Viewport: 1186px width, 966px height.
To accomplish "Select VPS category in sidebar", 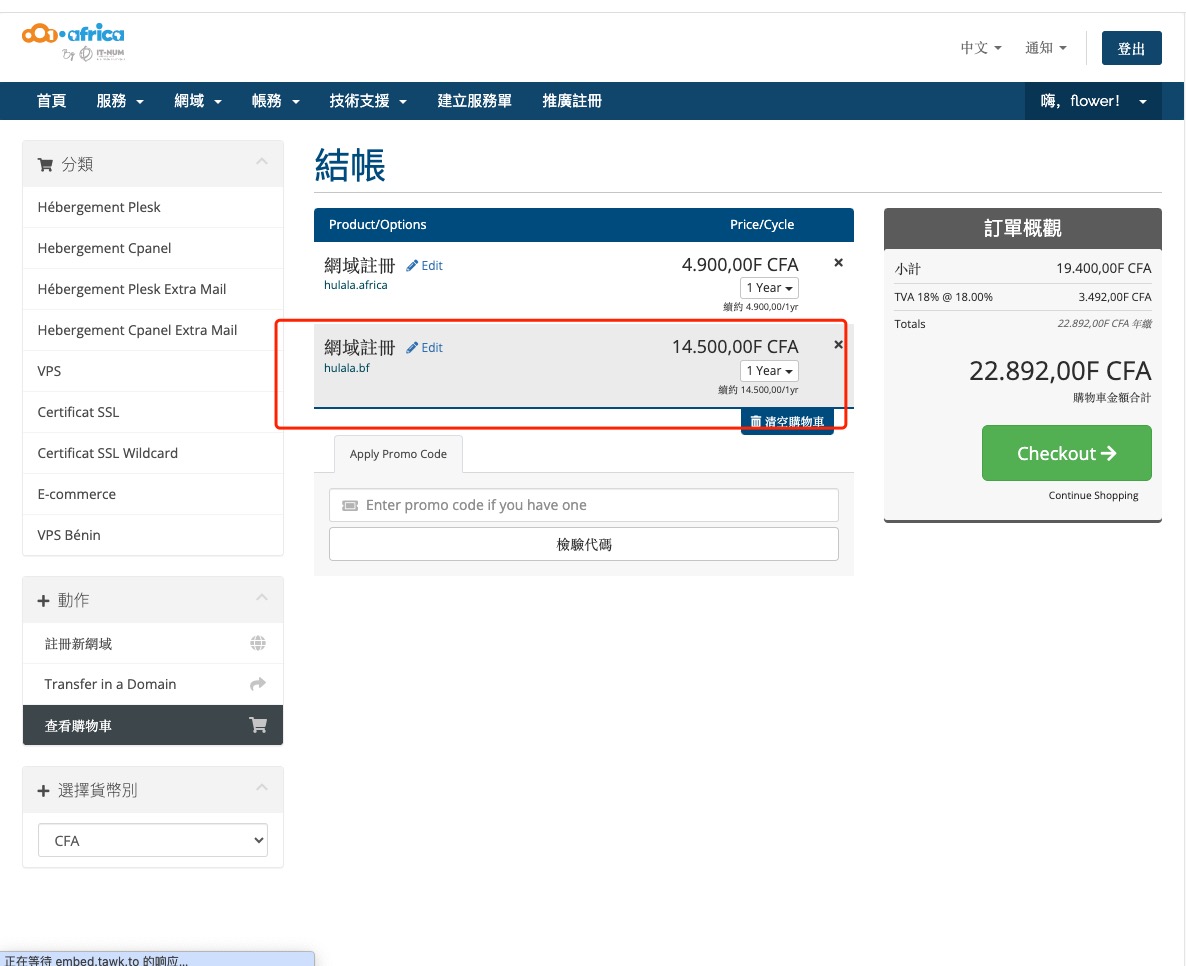I will pyautogui.click(x=153, y=371).
